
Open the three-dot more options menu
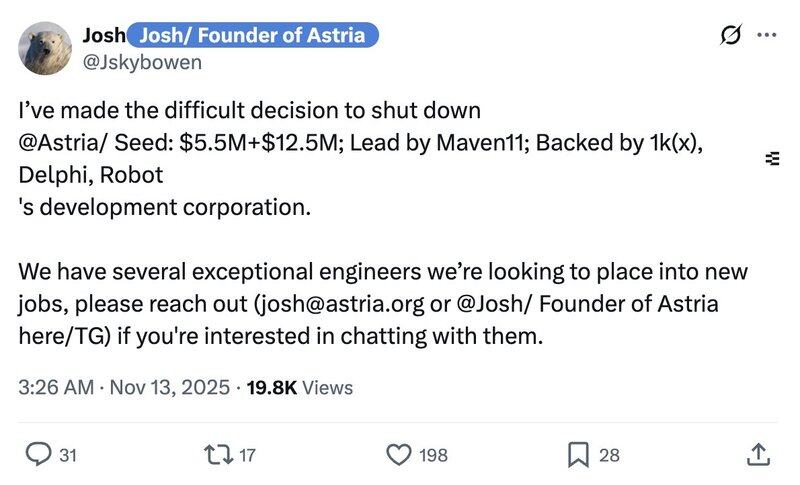pos(767,35)
